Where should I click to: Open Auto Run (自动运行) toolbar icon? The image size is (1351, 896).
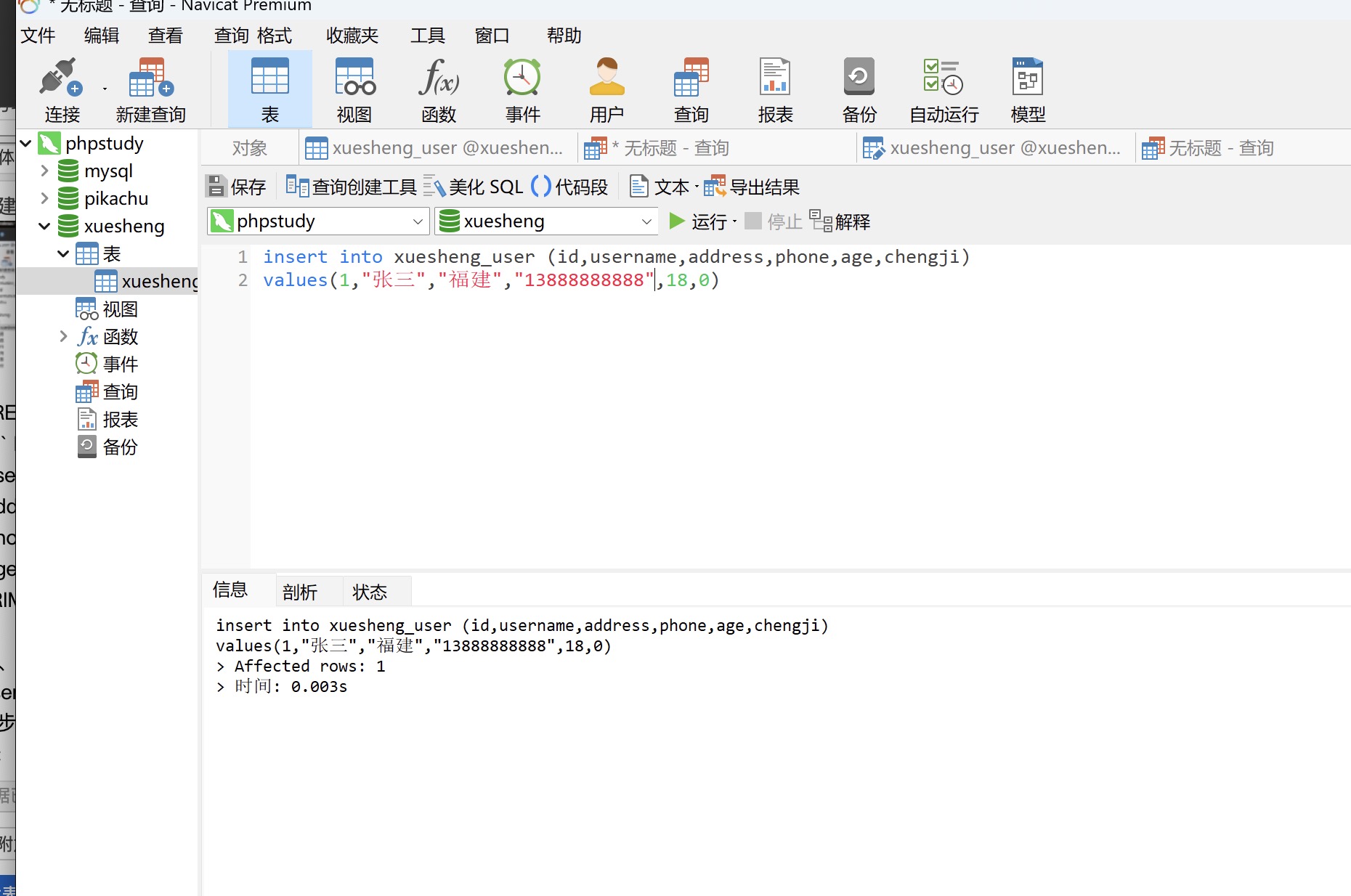coord(944,78)
